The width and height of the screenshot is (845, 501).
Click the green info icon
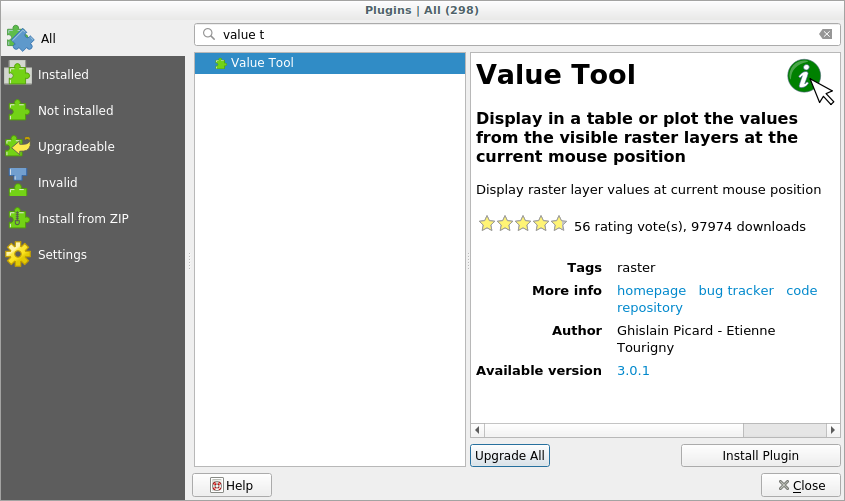pyautogui.click(x=803, y=76)
